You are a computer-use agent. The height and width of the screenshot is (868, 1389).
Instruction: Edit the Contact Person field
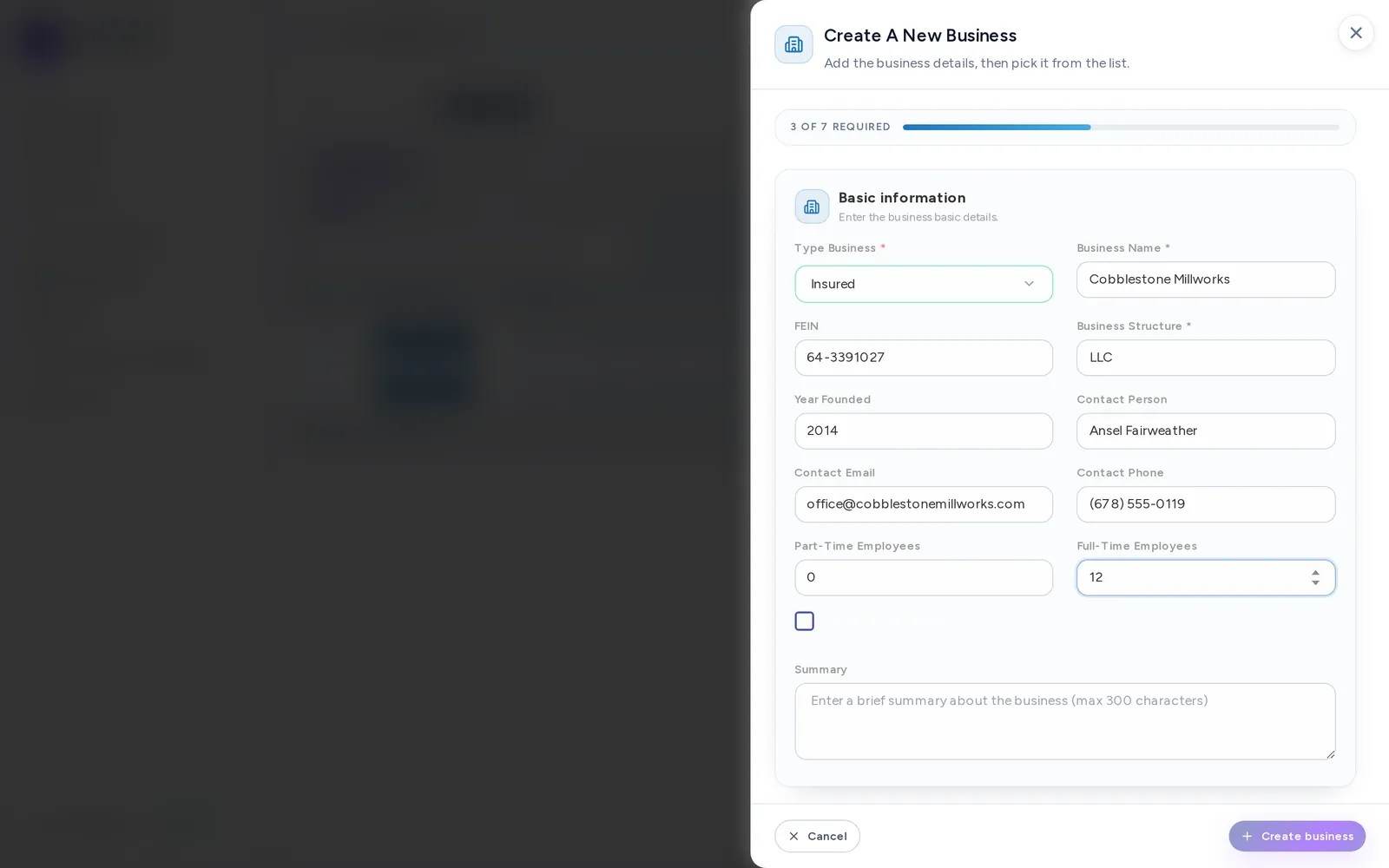click(x=1205, y=431)
